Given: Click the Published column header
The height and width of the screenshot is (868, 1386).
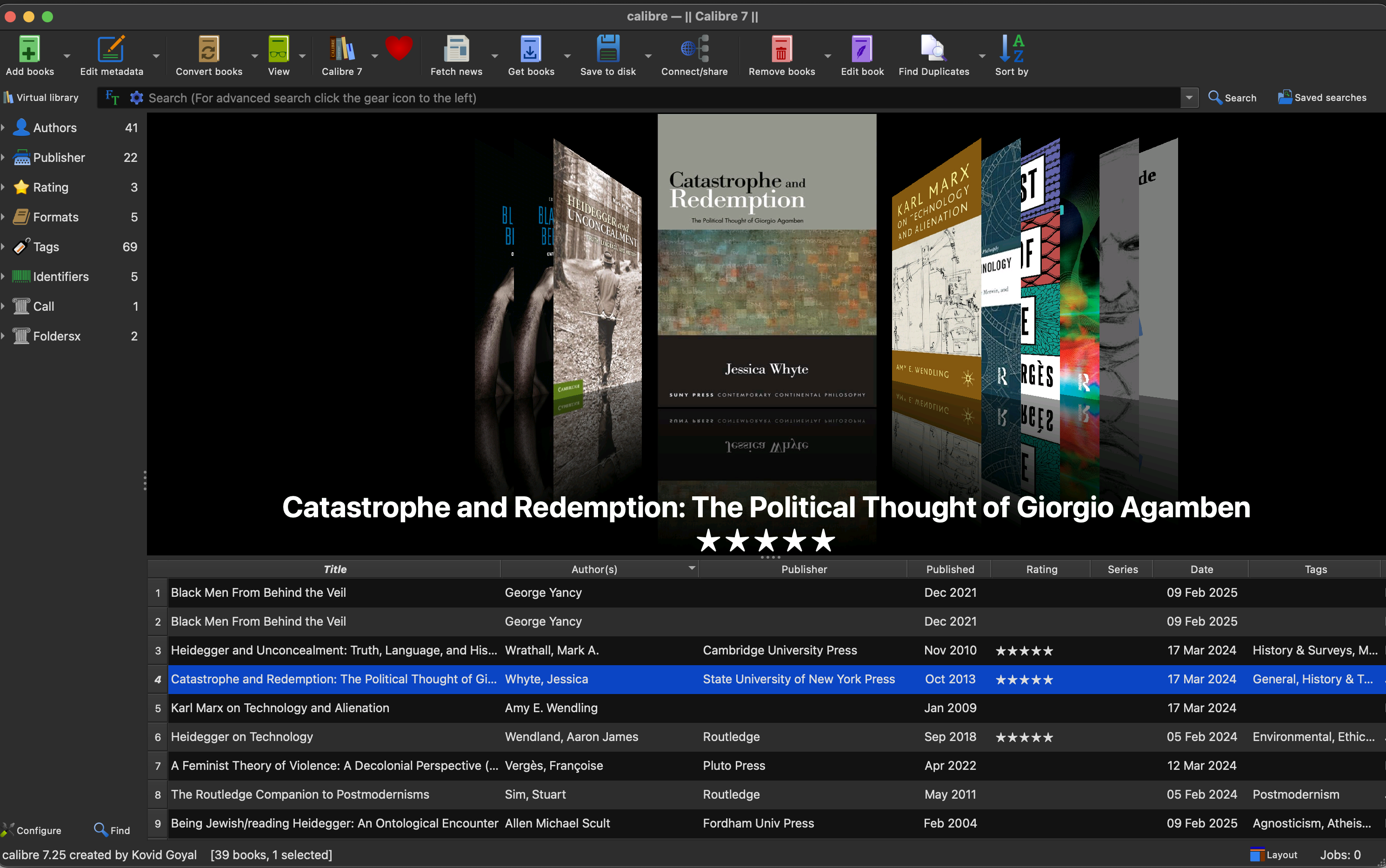Looking at the screenshot, I should coord(950,569).
